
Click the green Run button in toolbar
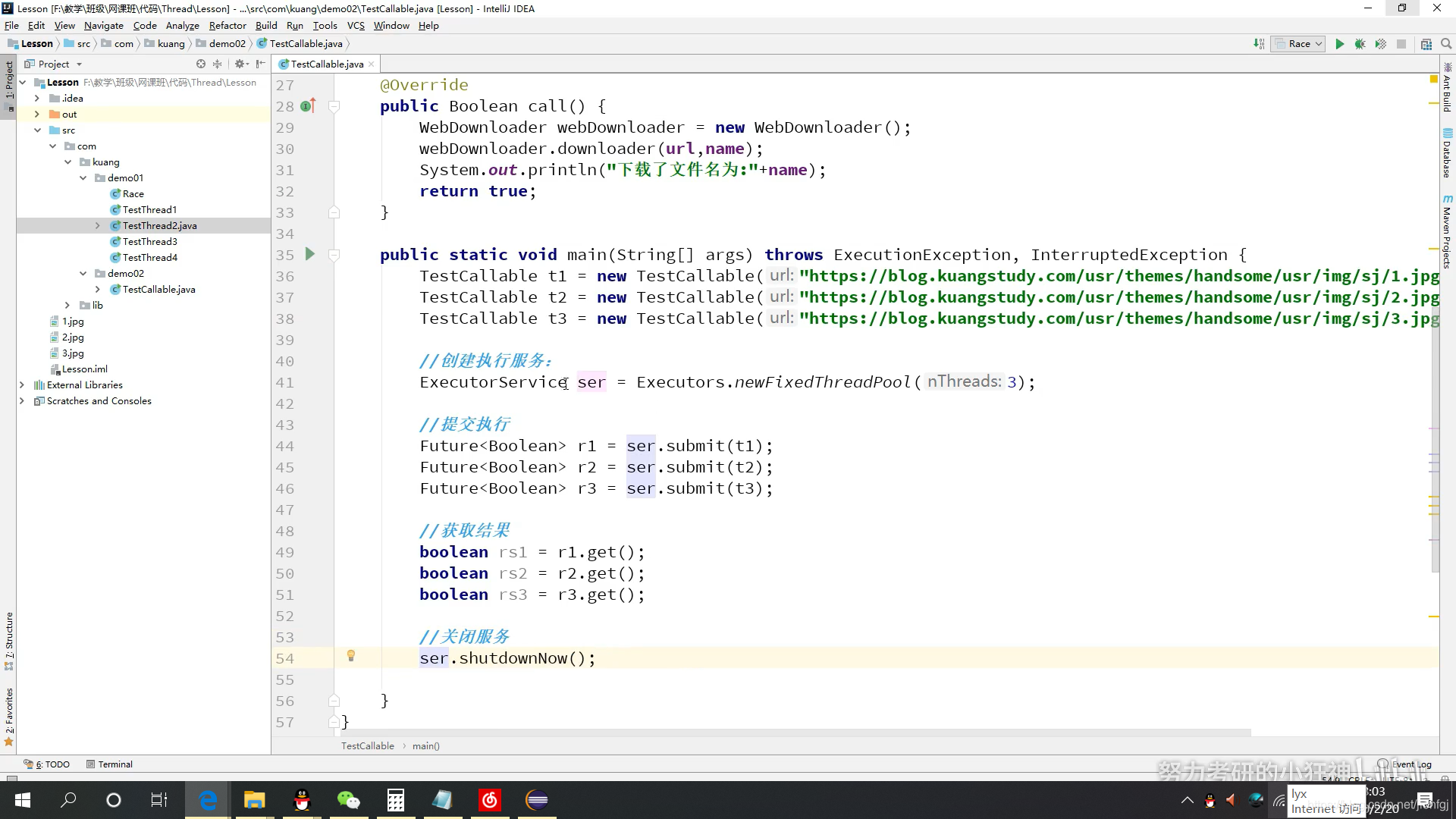coord(1340,44)
